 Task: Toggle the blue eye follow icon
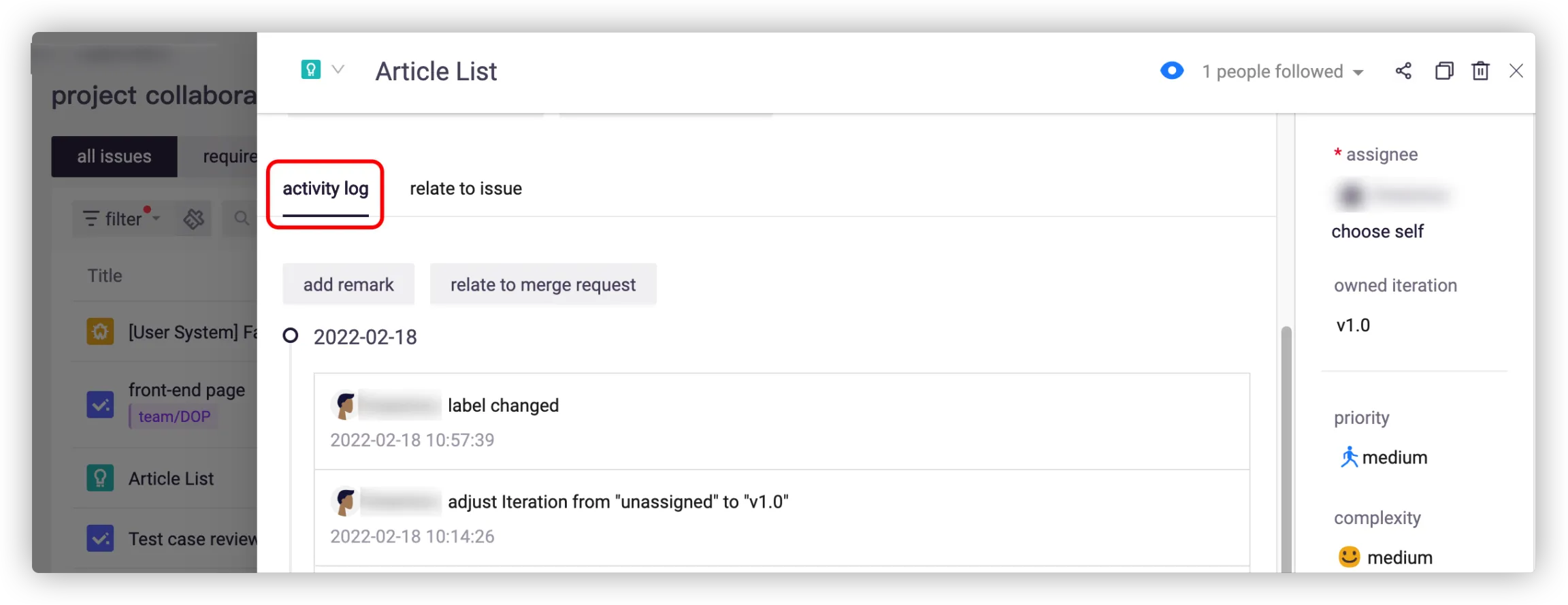point(1172,71)
